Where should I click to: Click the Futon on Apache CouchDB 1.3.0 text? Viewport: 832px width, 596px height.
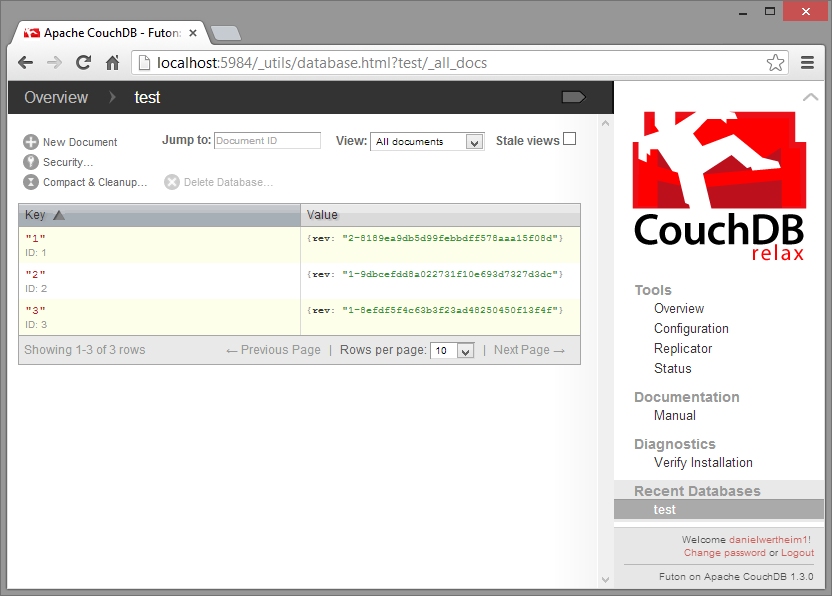click(736, 577)
